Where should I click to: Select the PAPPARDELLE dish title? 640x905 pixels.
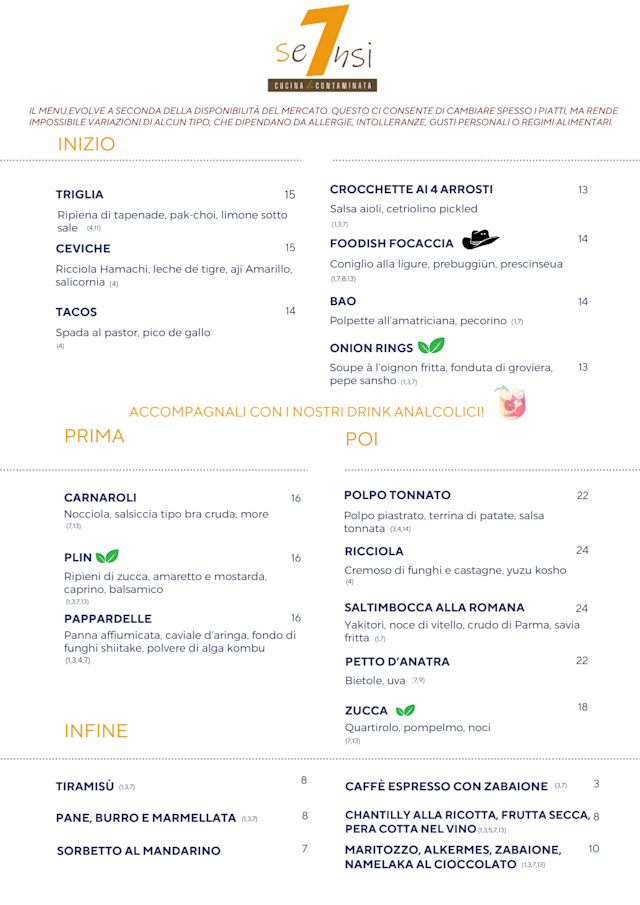point(108,619)
